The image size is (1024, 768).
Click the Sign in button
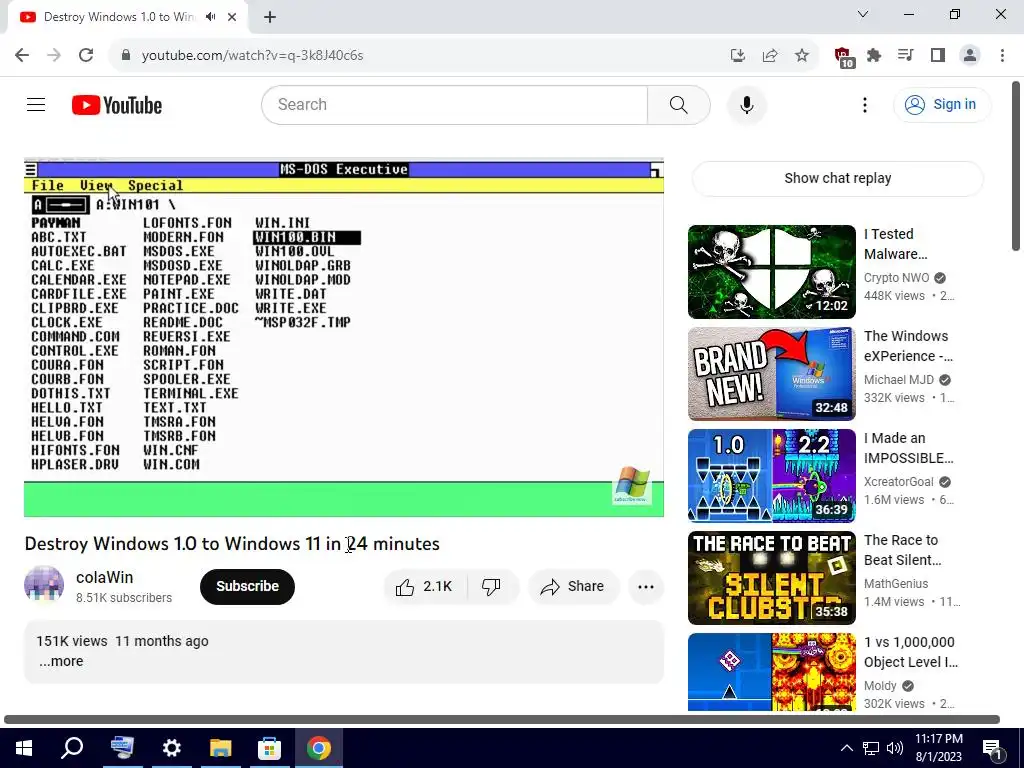(941, 104)
